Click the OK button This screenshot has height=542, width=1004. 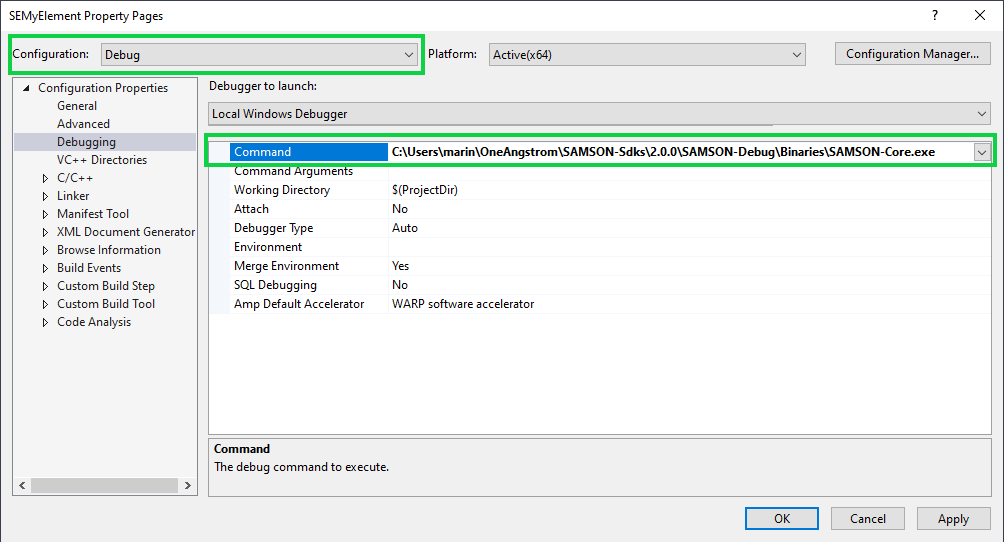pyautogui.click(x=782, y=518)
